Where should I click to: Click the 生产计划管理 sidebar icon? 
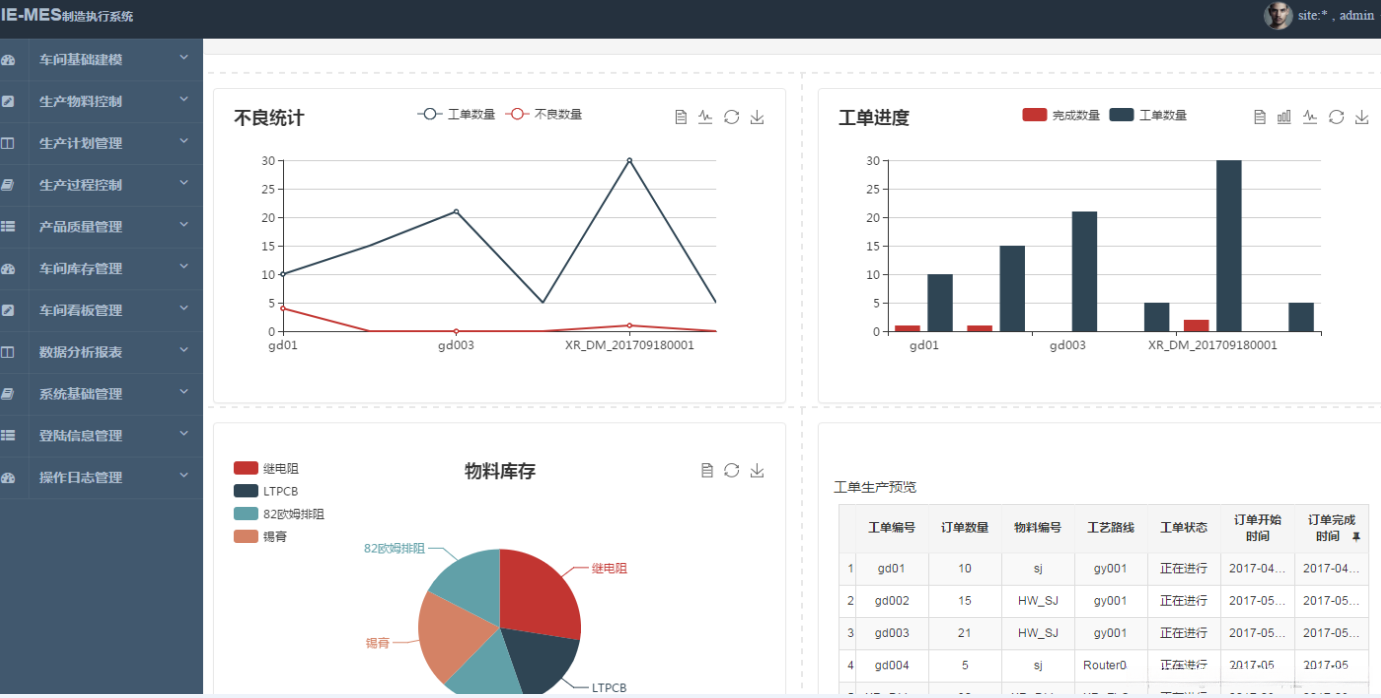pyautogui.click(x=8, y=144)
